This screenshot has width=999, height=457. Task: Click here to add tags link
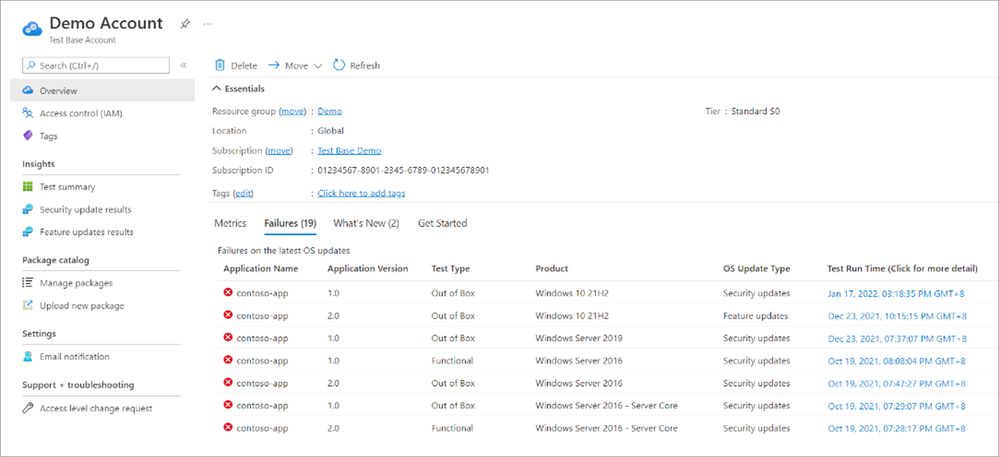click(361, 193)
